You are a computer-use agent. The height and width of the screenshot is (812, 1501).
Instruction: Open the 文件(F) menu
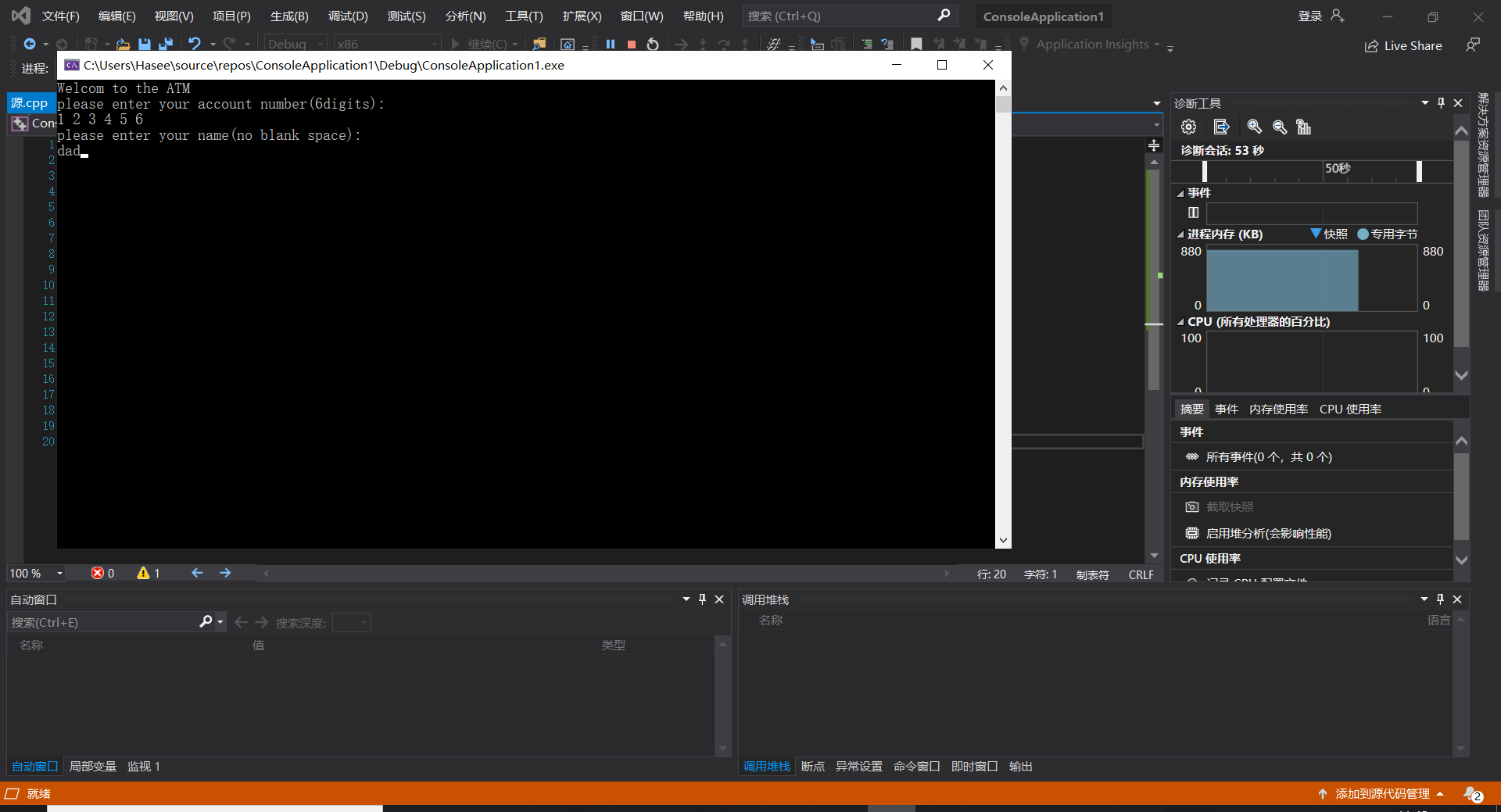pyautogui.click(x=61, y=16)
